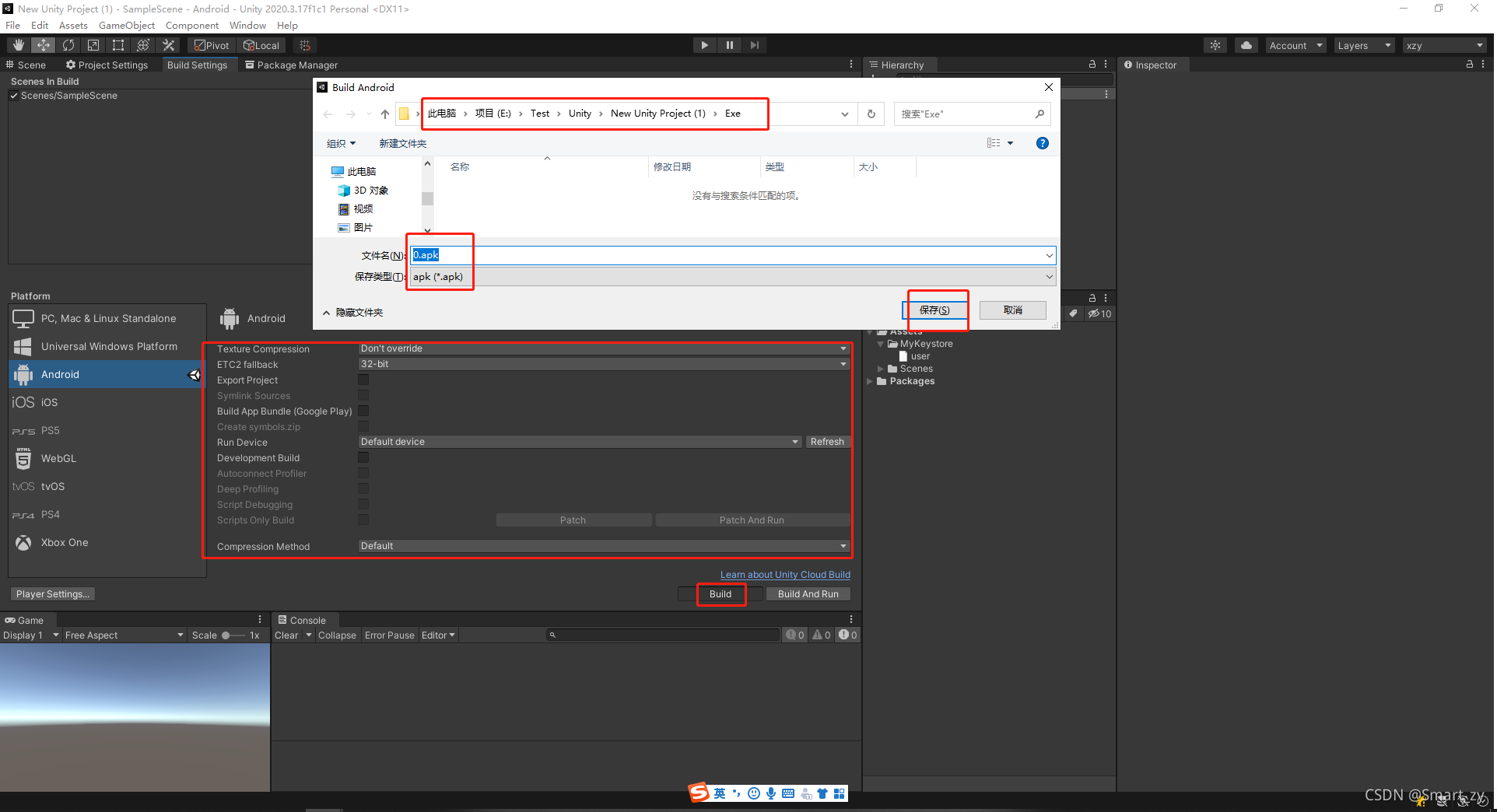Go up one folder in save dialog

385,114
